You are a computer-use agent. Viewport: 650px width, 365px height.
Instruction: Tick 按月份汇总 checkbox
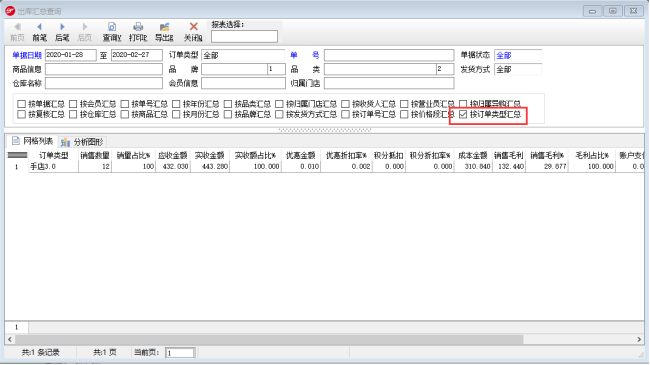click(176, 114)
